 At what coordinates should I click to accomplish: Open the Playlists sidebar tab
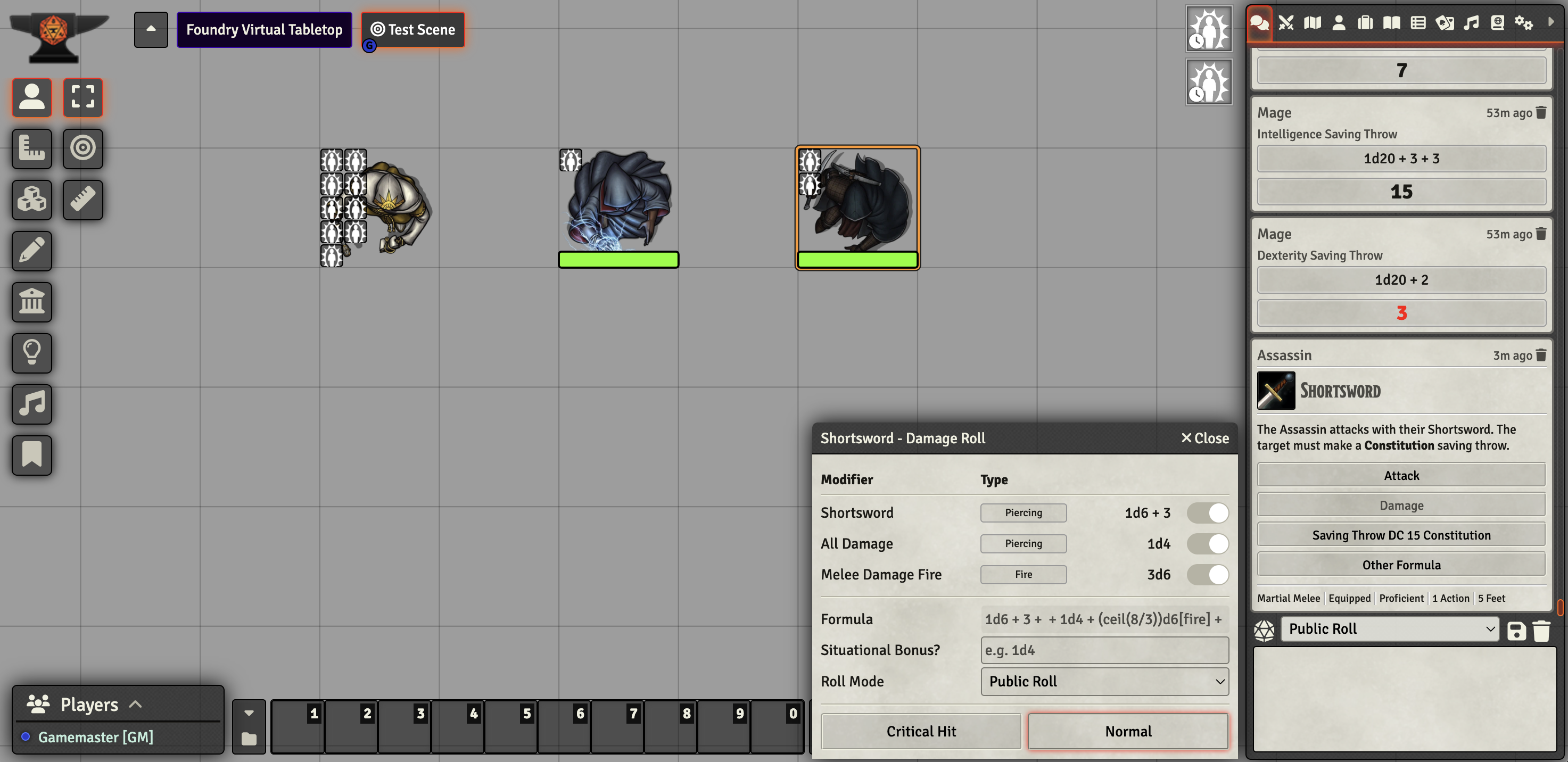pos(1471,23)
